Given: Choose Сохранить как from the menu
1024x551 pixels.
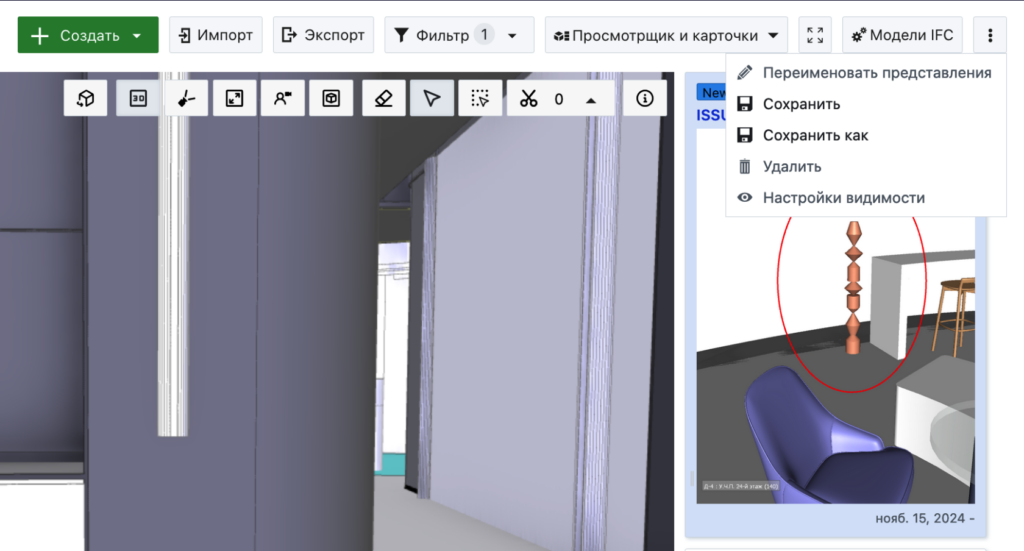Looking at the screenshot, I should (x=815, y=135).
